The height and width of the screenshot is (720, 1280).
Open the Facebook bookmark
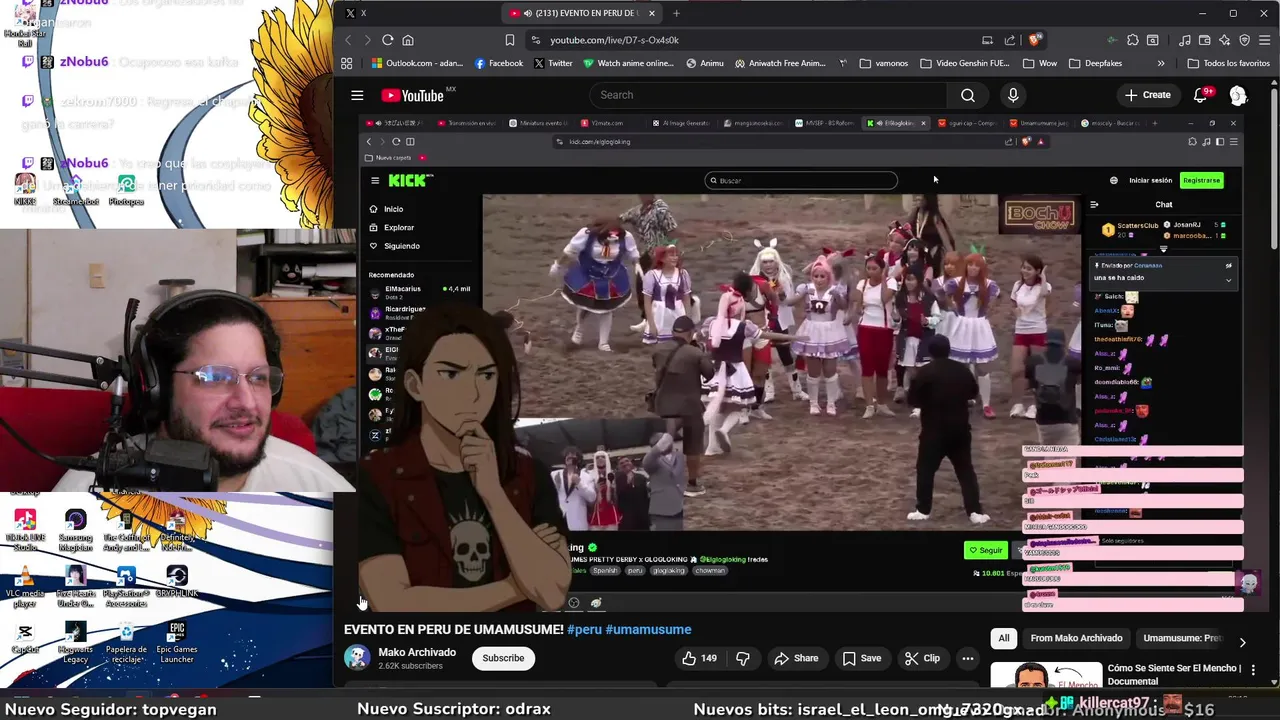coord(499,63)
